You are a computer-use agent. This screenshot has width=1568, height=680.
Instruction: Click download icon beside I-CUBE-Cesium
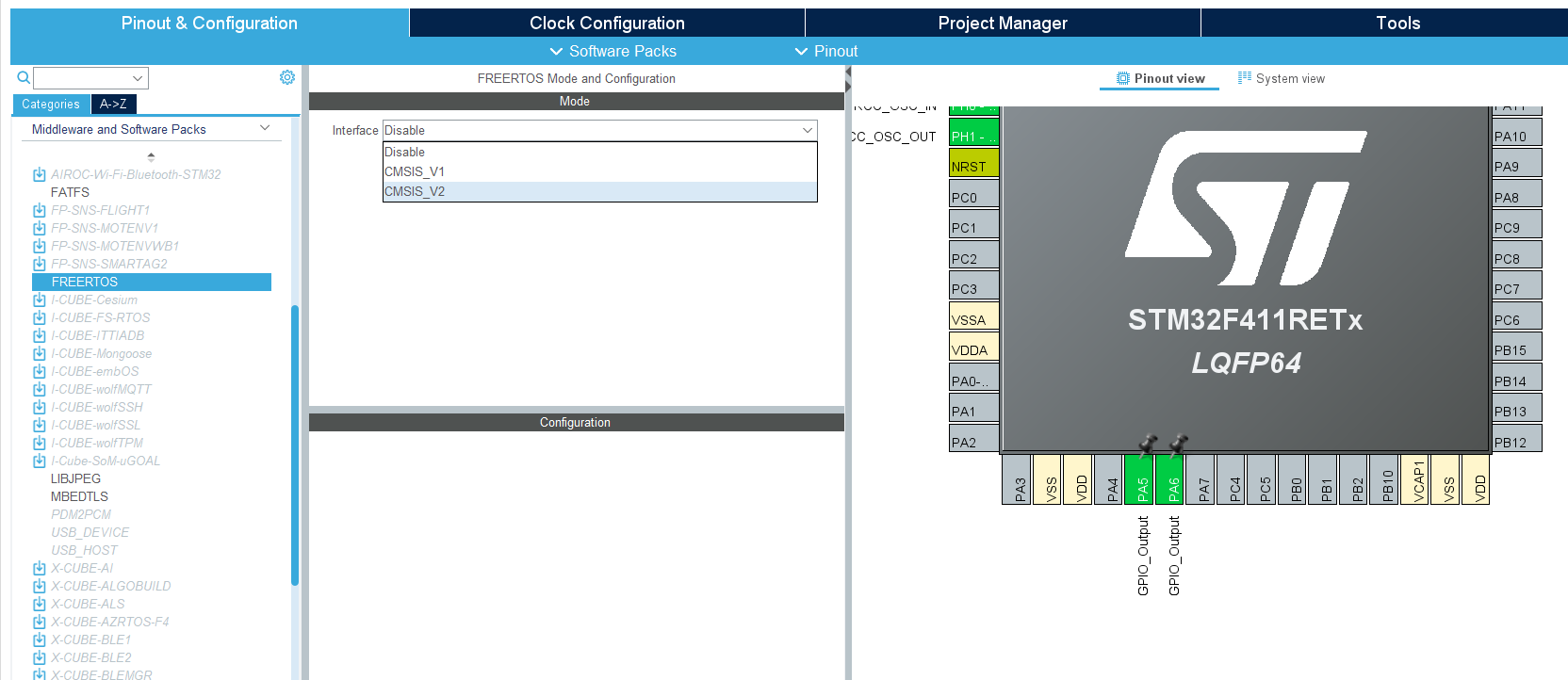pyautogui.click(x=40, y=300)
